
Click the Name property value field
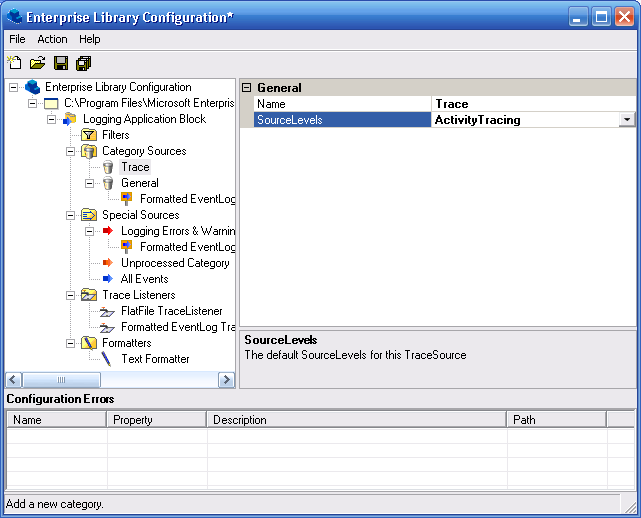point(534,104)
